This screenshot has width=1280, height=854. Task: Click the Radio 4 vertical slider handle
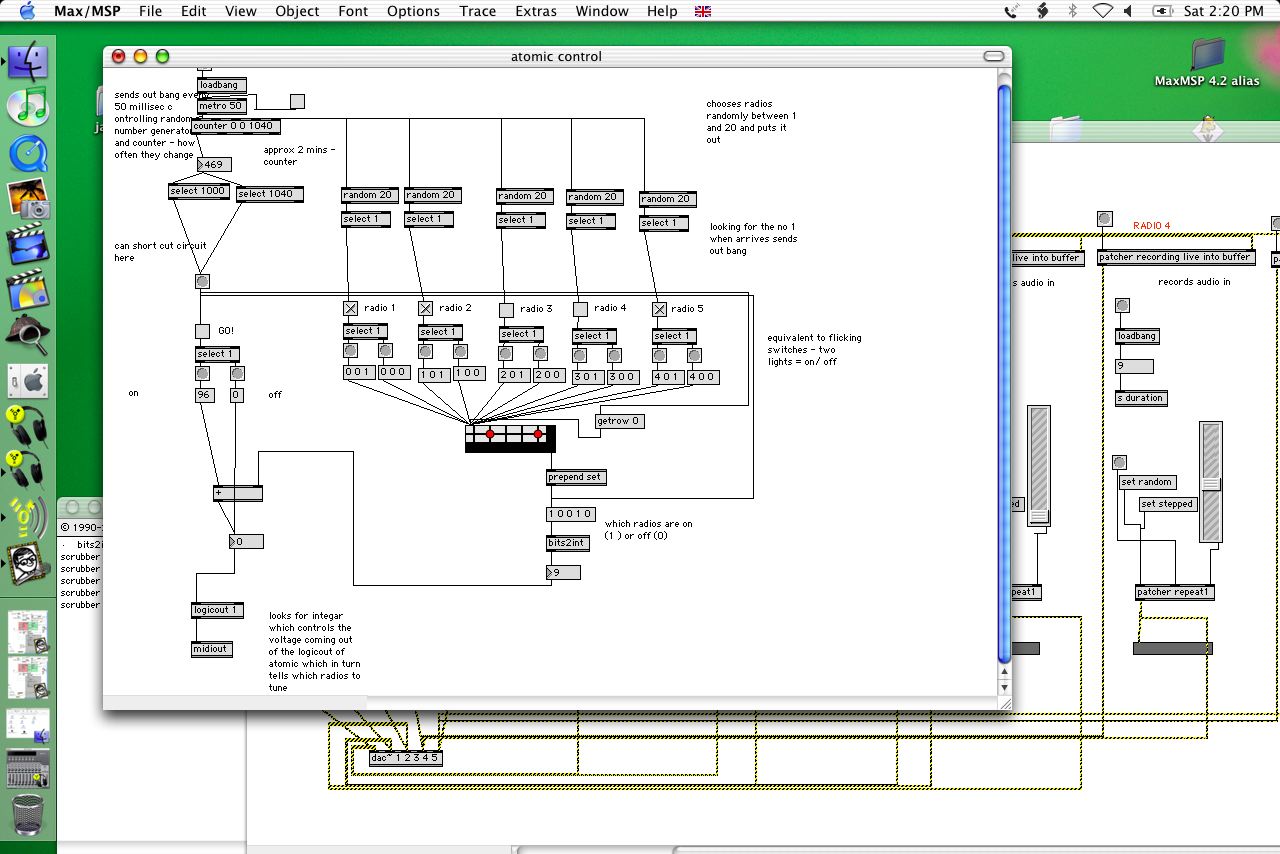click(x=1211, y=484)
